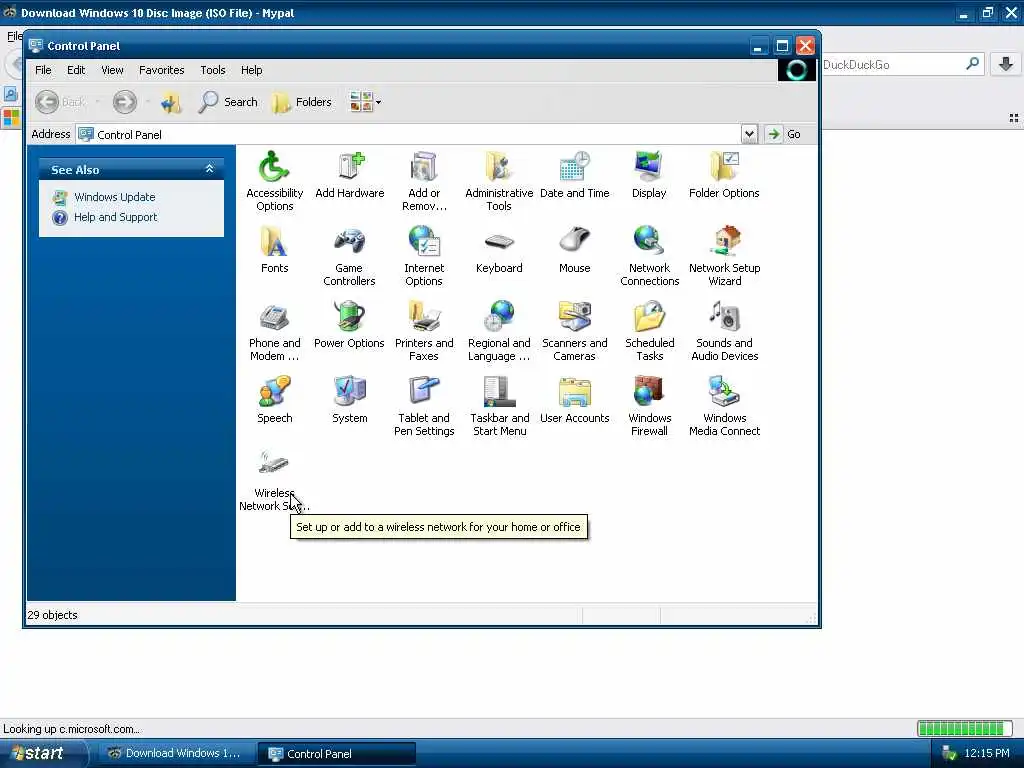Screen dimensions: 1024x768
Task: Click the Help and Support link
Action: pos(116,217)
